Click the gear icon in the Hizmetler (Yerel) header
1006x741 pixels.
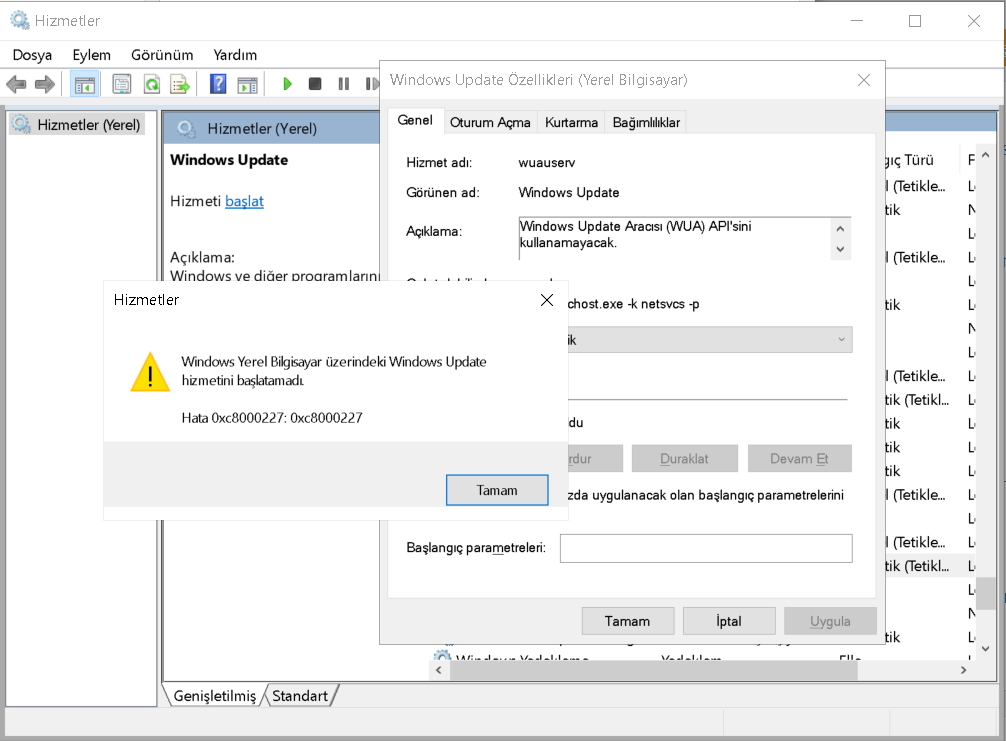(186, 128)
